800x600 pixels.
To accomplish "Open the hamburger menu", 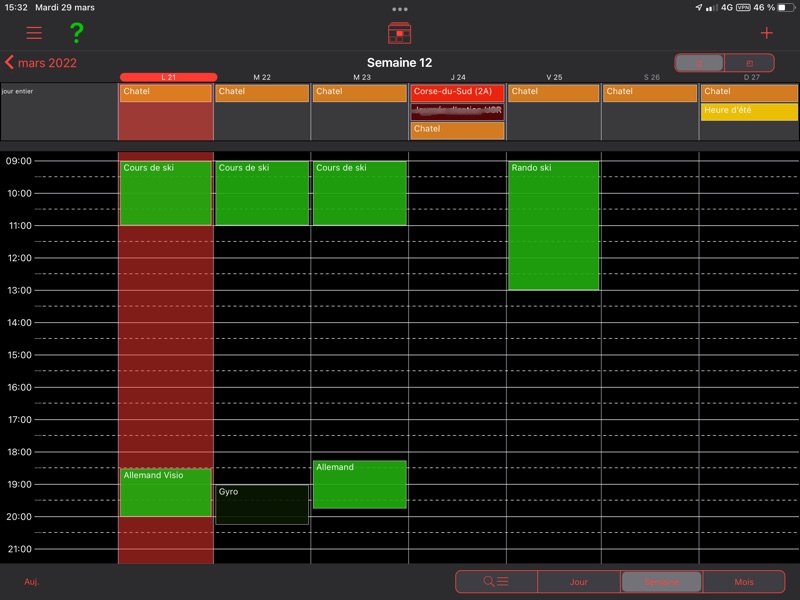I will coord(34,33).
